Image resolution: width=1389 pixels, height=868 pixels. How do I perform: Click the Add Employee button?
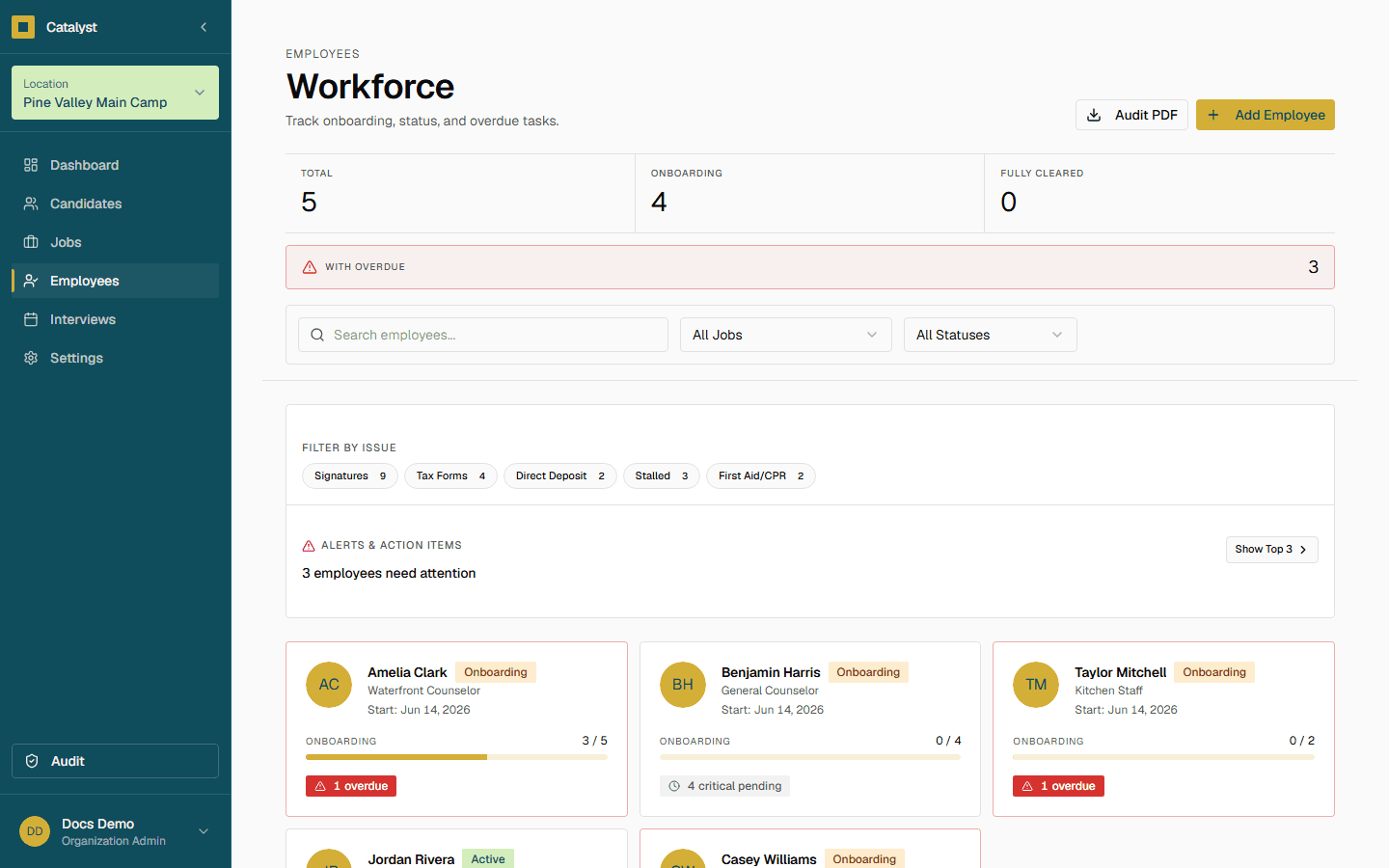1266,115
